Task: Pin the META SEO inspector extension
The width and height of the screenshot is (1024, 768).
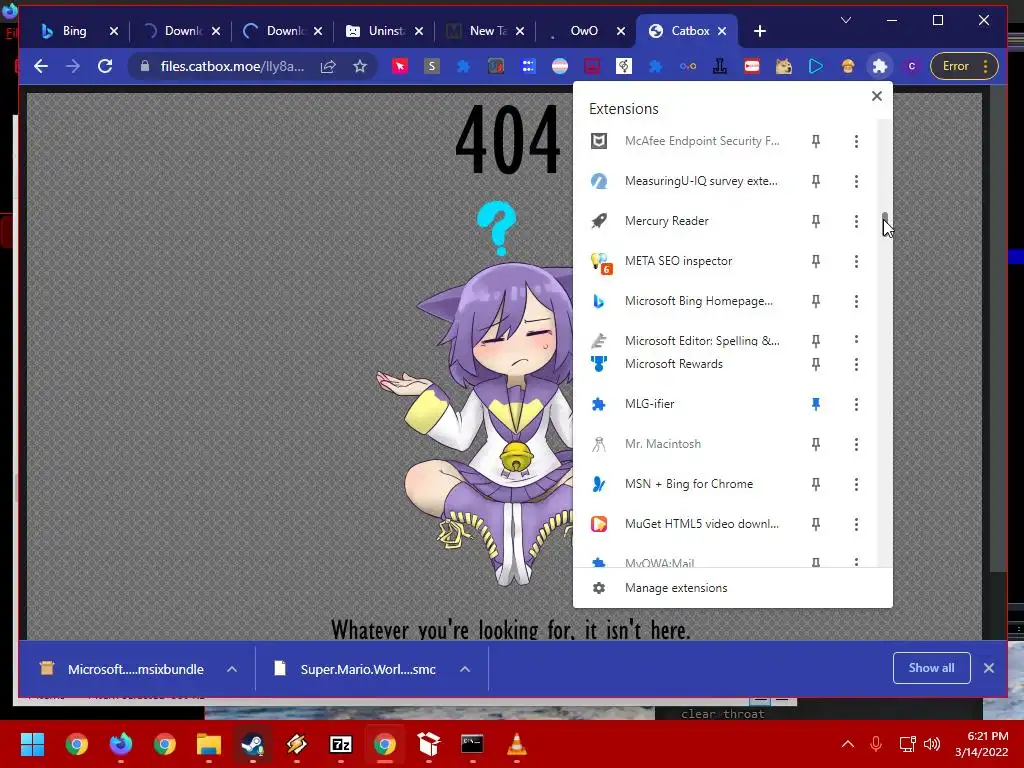Action: (816, 261)
